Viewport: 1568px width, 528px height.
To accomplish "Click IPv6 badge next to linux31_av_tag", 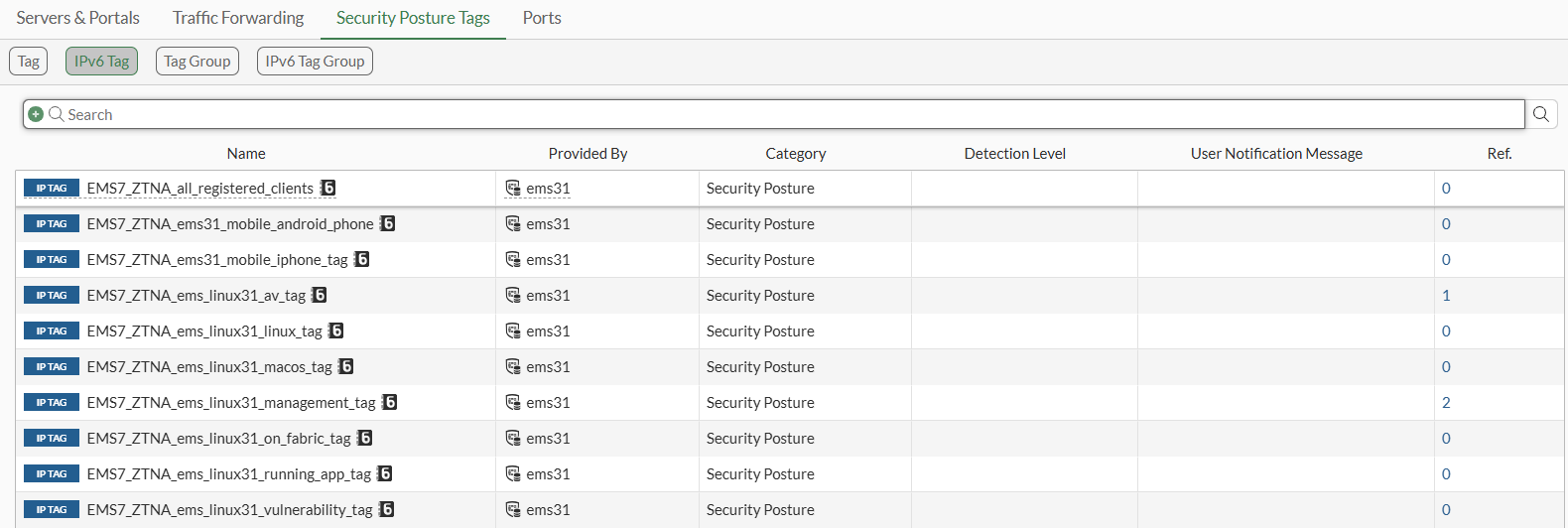I will point(320,295).
